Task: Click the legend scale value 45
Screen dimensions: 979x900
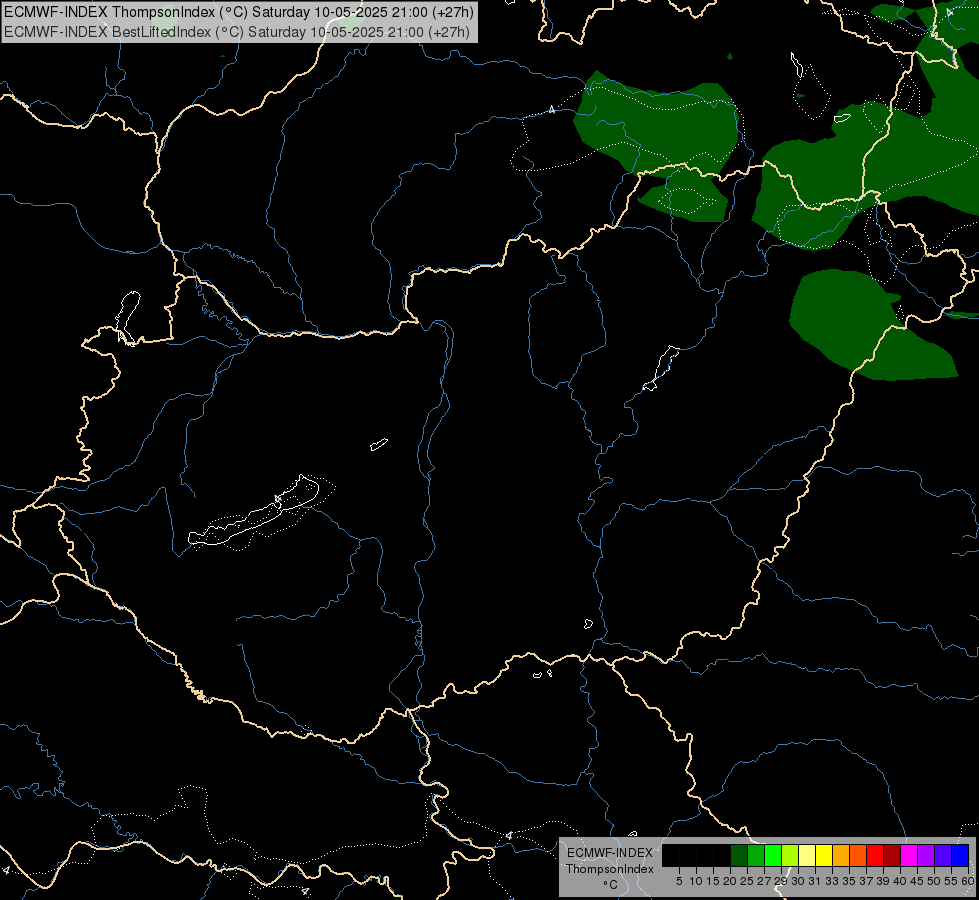Action: [917, 881]
